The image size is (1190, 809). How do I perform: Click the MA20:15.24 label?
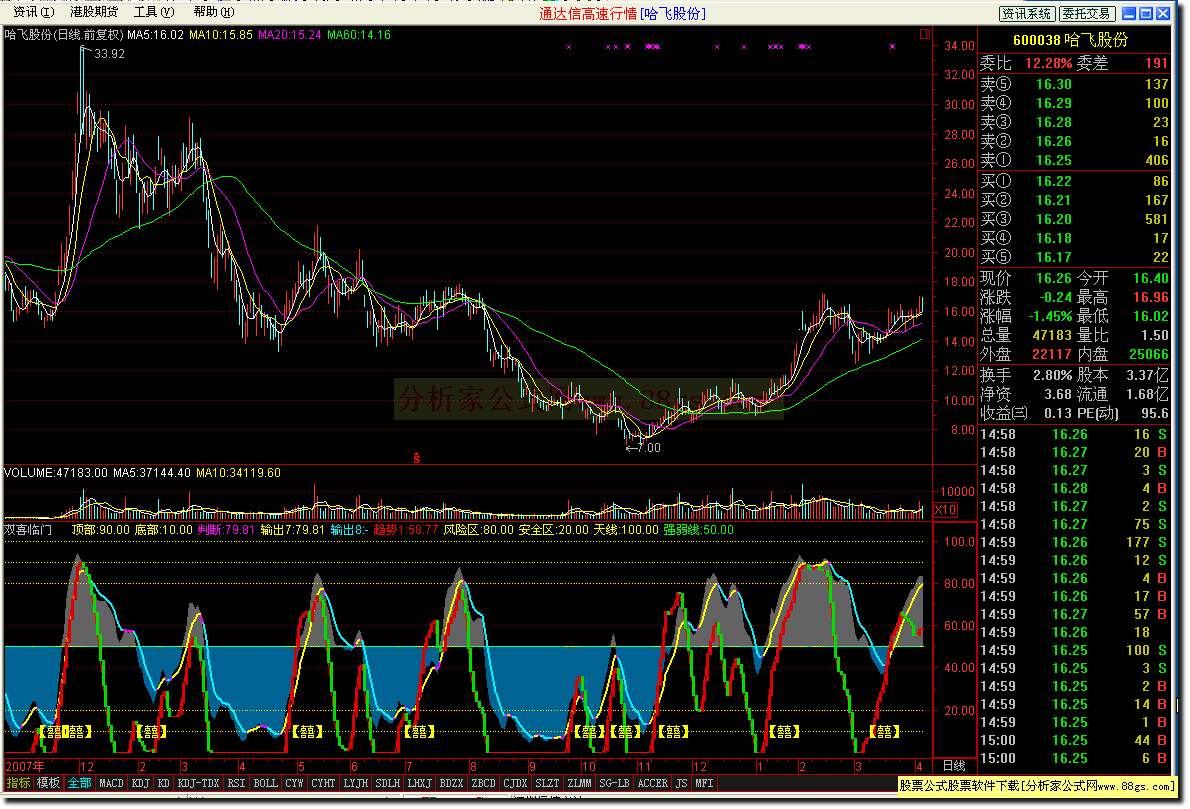[290, 35]
